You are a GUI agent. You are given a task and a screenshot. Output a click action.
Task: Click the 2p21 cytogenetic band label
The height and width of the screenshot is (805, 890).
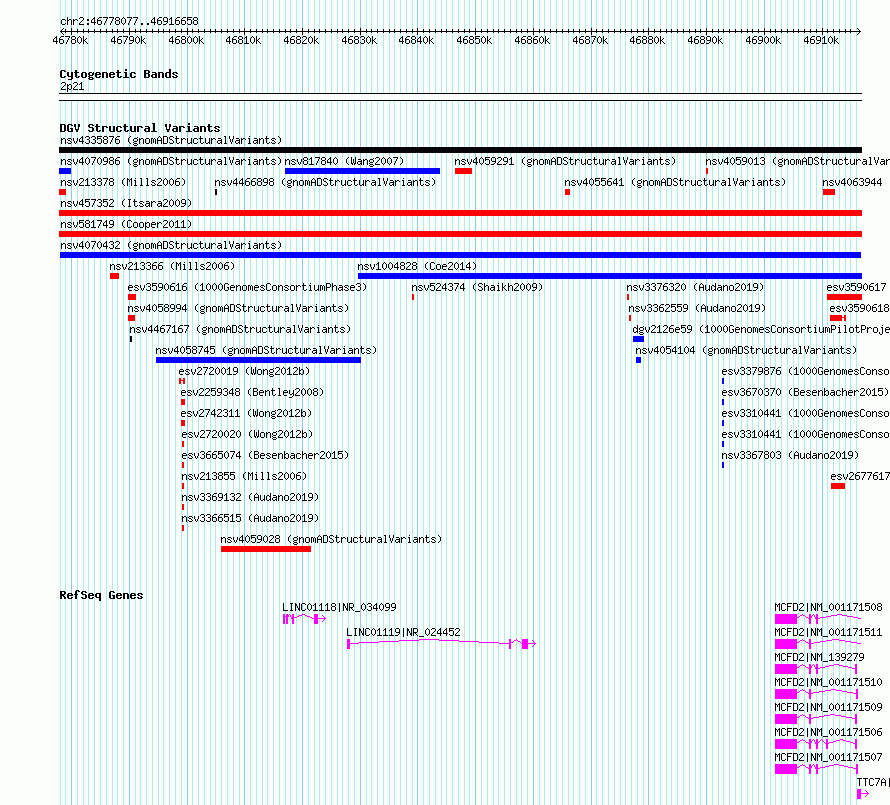tap(72, 86)
